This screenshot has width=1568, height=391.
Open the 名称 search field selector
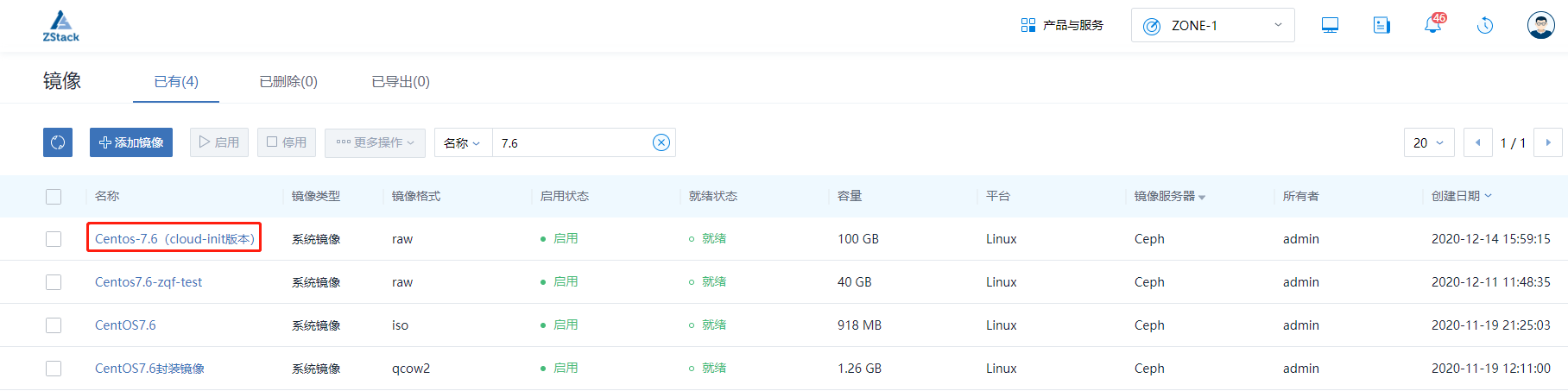tap(463, 143)
